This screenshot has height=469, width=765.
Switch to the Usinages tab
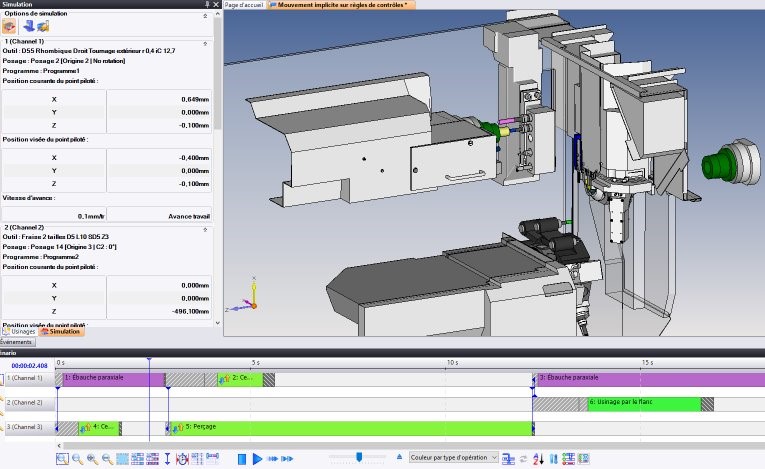tap(19, 331)
